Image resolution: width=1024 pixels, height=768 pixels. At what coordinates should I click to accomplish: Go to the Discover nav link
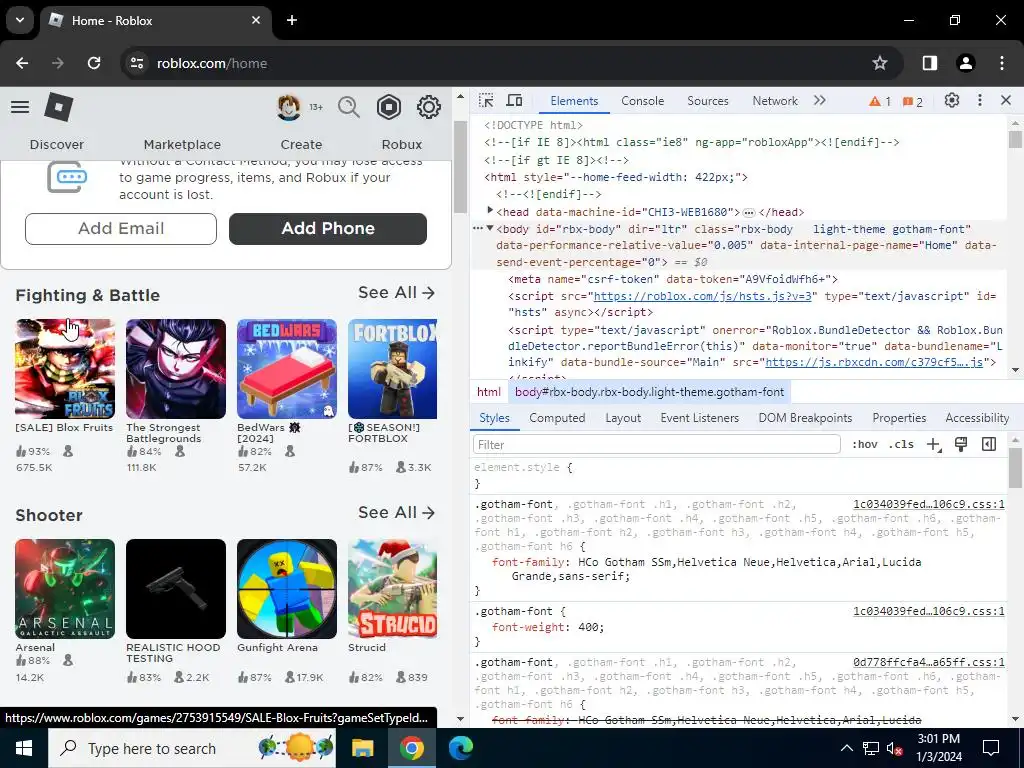pyautogui.click(x=57, y=144)
